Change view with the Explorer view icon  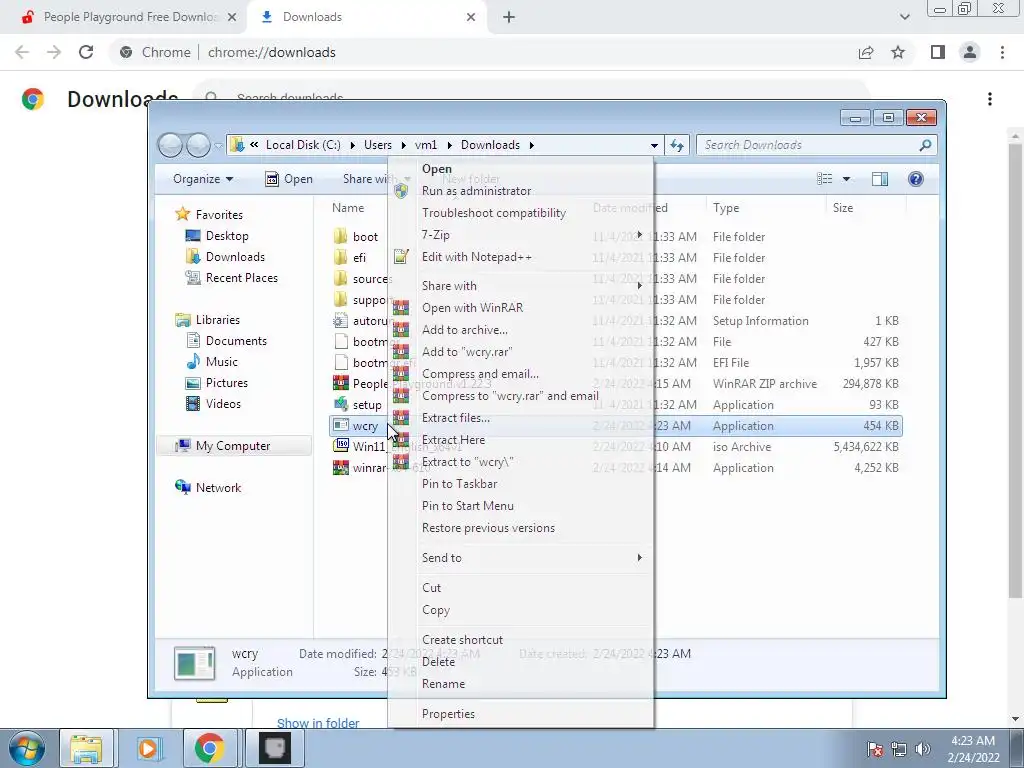[825, 179]
